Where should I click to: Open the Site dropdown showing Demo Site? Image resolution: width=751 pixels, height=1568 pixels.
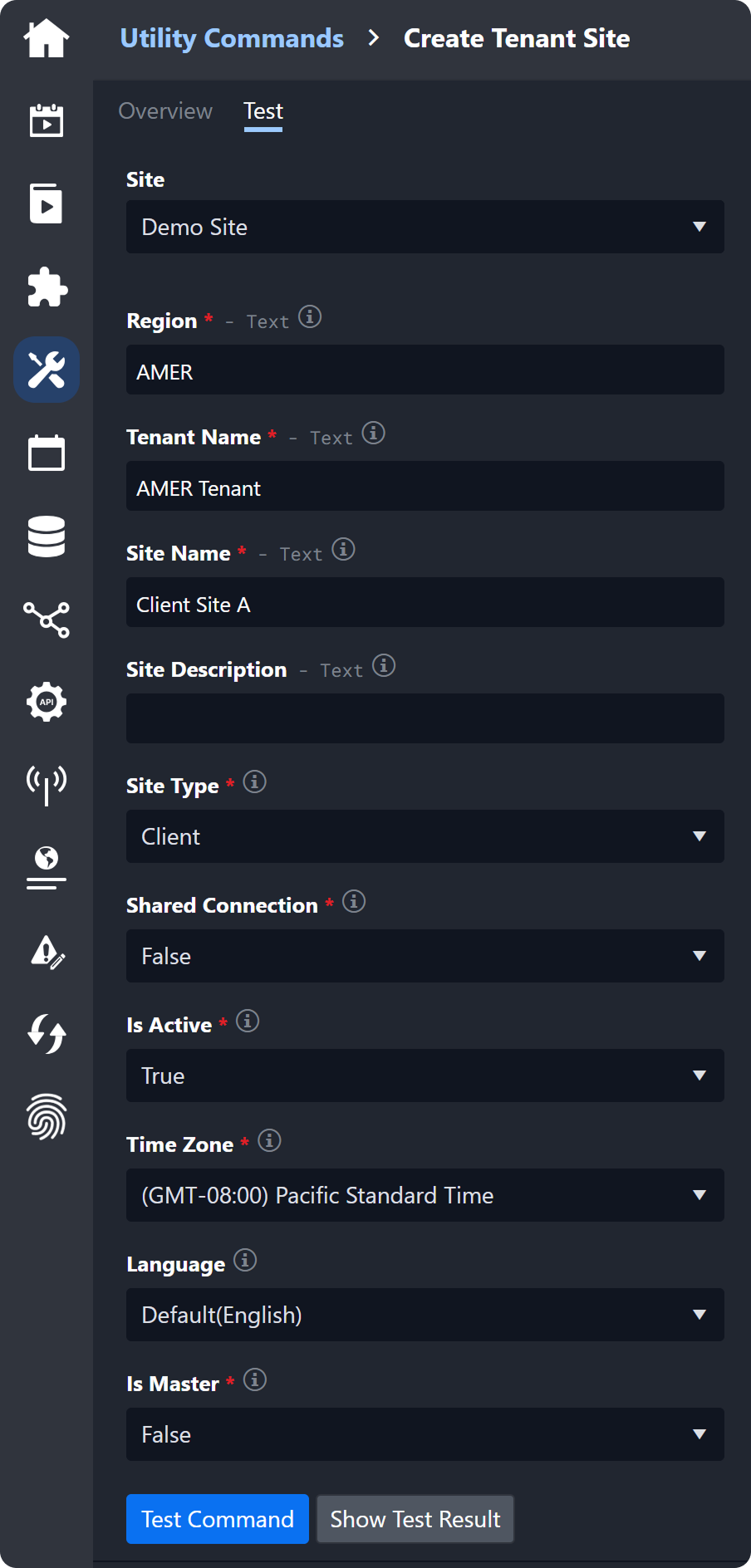coord(425,227)
